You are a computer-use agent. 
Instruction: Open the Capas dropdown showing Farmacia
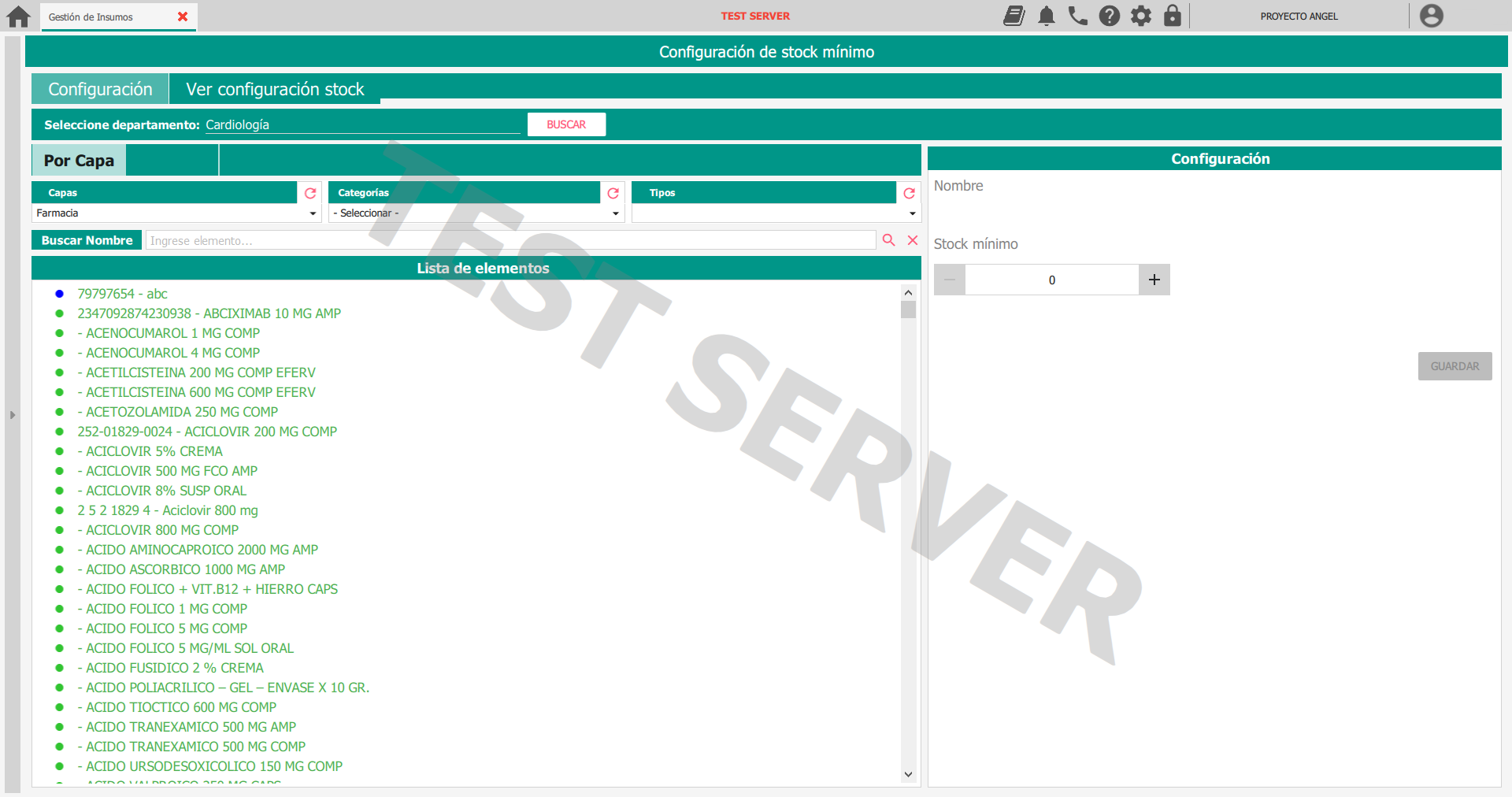176,213
